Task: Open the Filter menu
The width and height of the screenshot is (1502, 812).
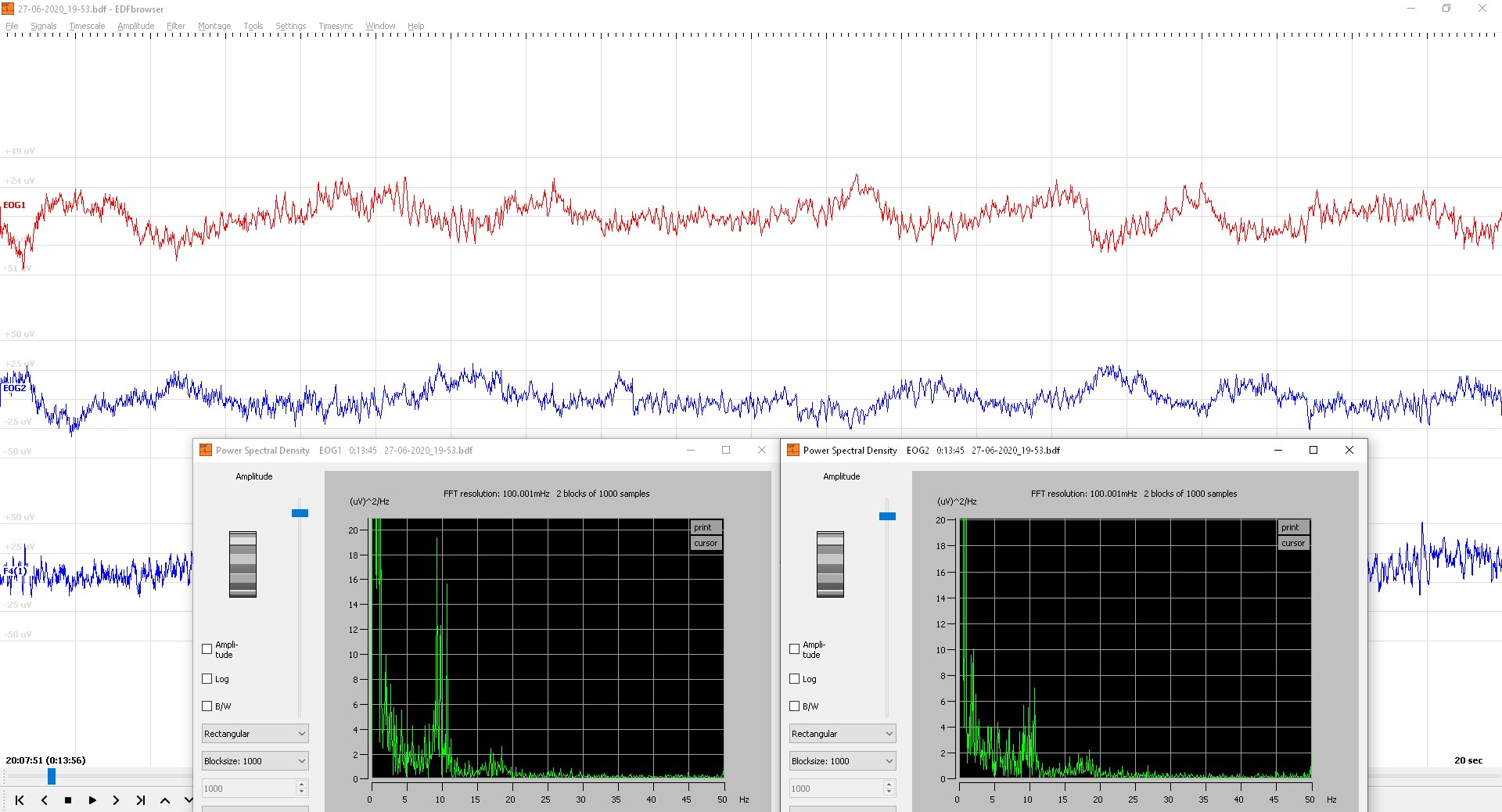Action: point(176,26)
